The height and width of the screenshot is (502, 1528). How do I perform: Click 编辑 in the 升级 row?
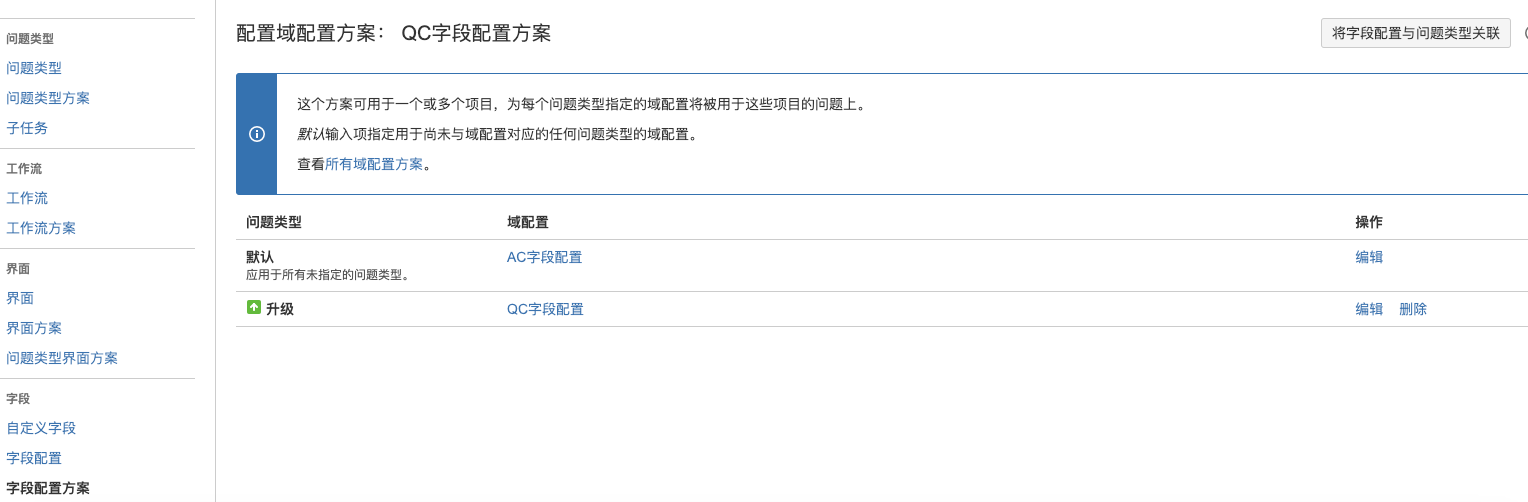pos(1369,309)
